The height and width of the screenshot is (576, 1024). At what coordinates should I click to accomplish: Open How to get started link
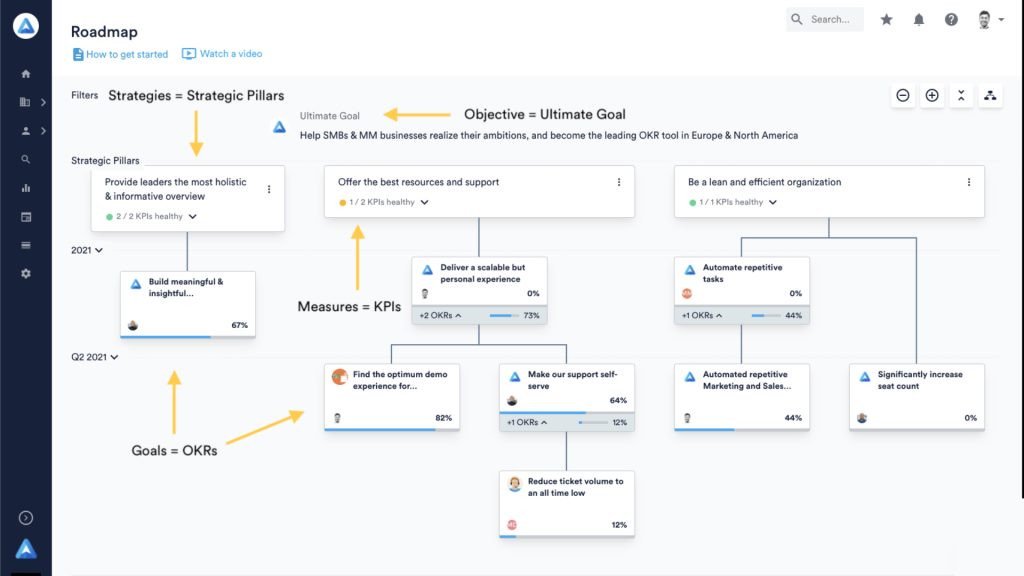click(120, 54)
